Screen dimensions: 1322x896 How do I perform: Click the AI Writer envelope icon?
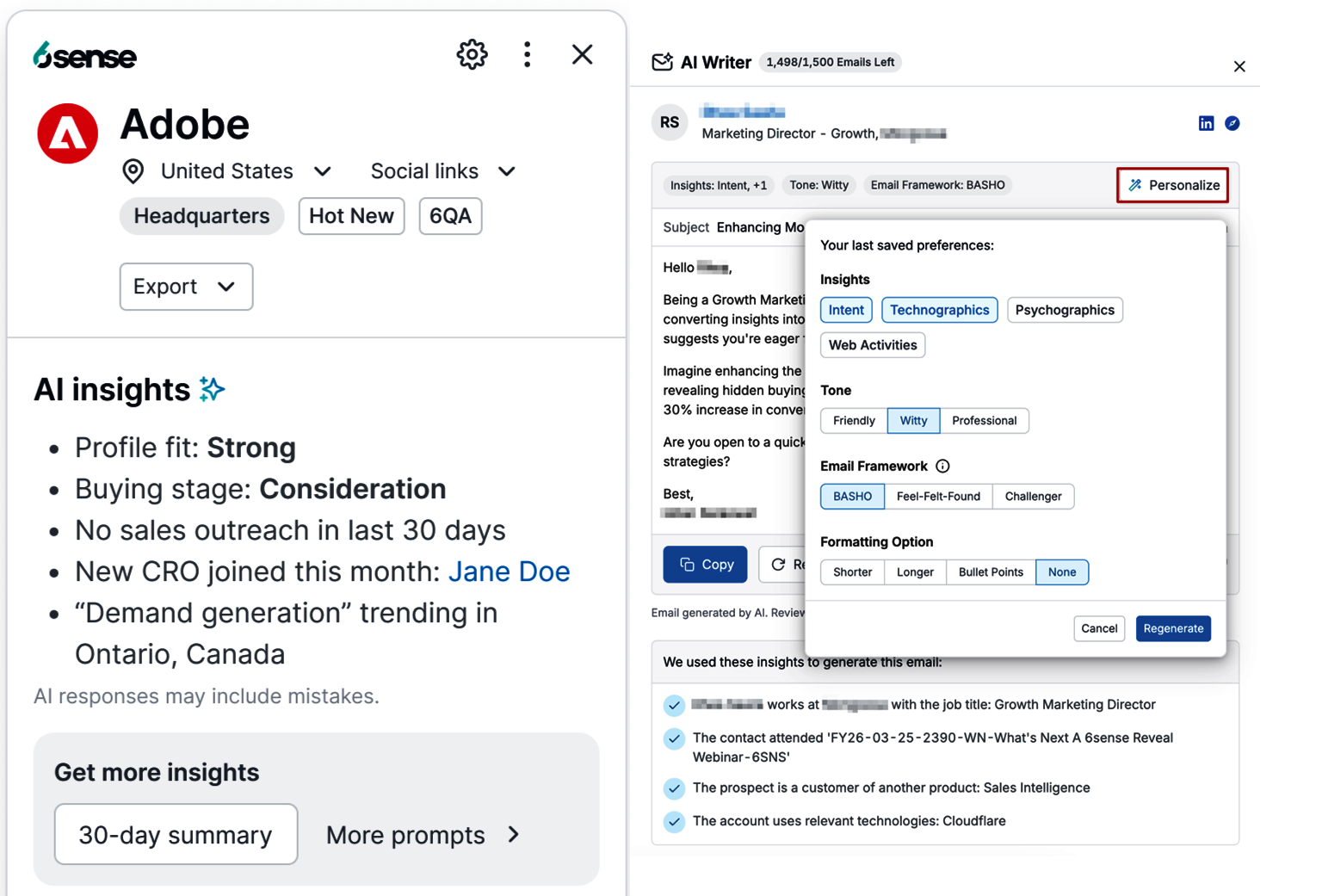coord(662,62)
